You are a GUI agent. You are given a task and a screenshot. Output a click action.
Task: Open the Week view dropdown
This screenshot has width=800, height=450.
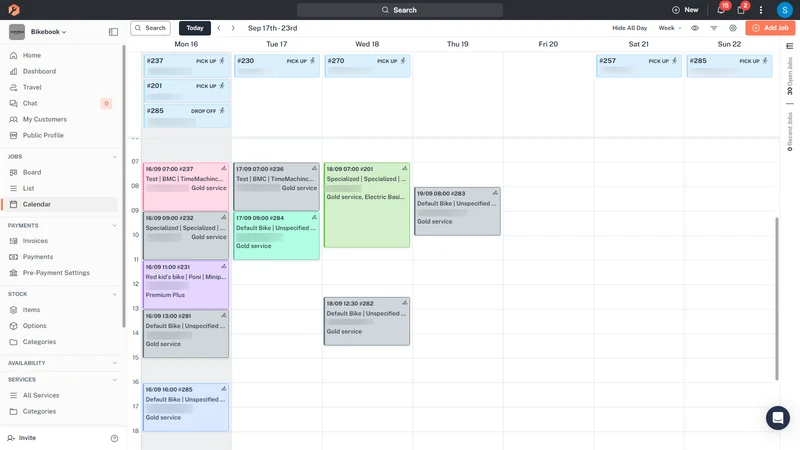[x=670, y=28]
